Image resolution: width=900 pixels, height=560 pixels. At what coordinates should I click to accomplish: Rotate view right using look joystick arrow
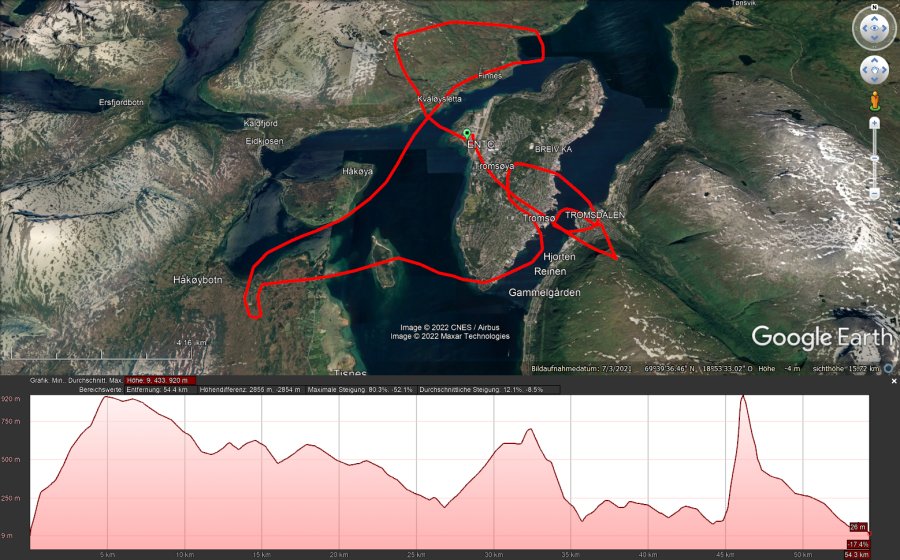tap(886, 29)
